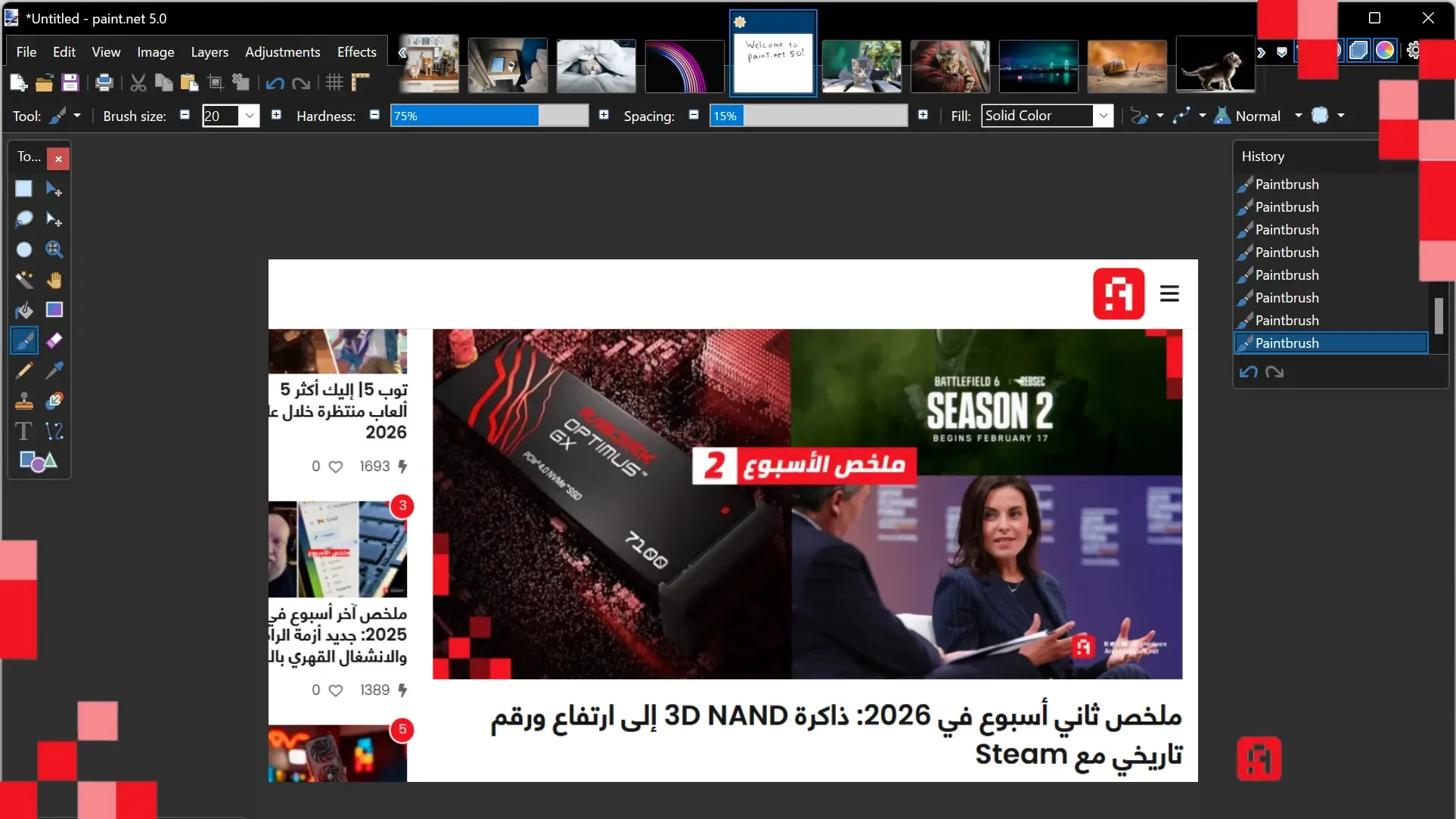Choose the Eraser tool
This screenshot has height=819, width=1456.
coord(54,340)
